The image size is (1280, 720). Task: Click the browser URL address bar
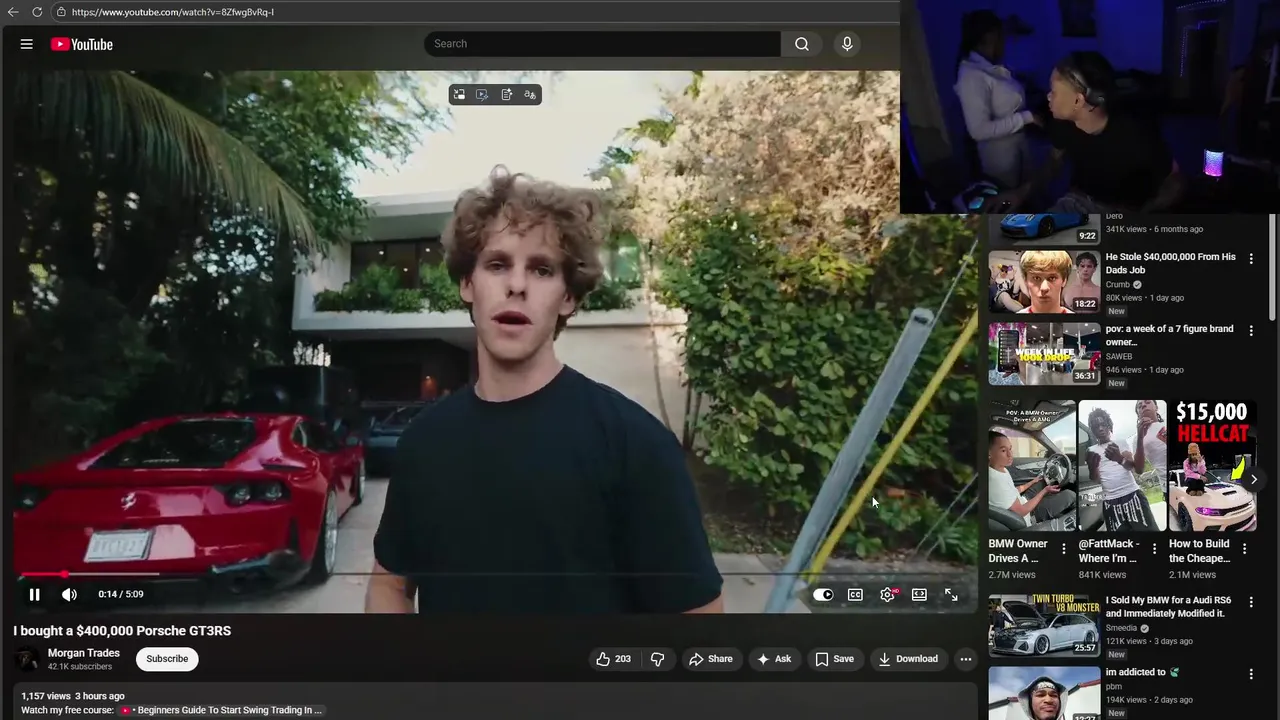[480, 12]
